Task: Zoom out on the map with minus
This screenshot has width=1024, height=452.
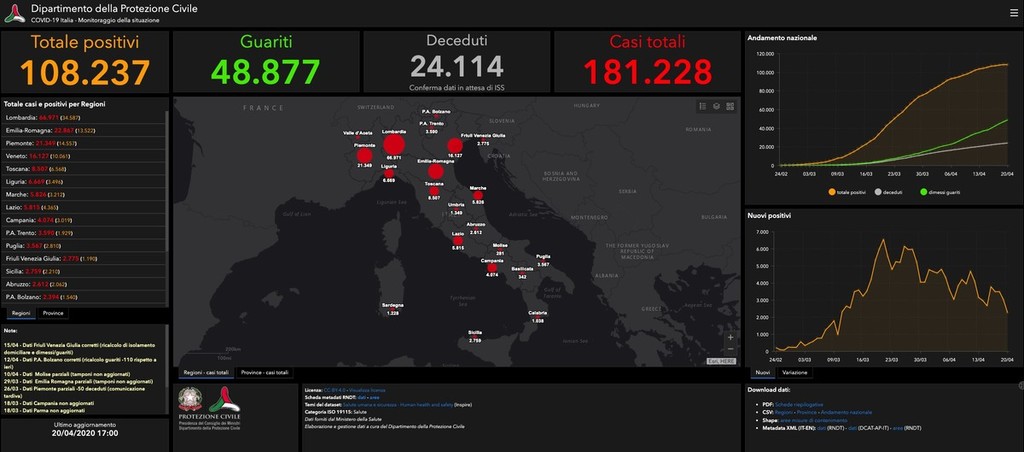Action: pyautogui.click(x=730, y=350)
